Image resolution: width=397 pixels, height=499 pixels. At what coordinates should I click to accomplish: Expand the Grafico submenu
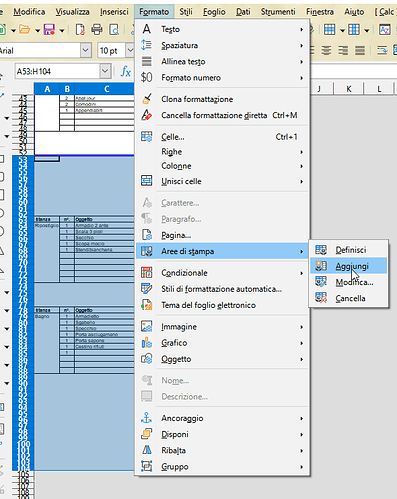coord(222,343)
